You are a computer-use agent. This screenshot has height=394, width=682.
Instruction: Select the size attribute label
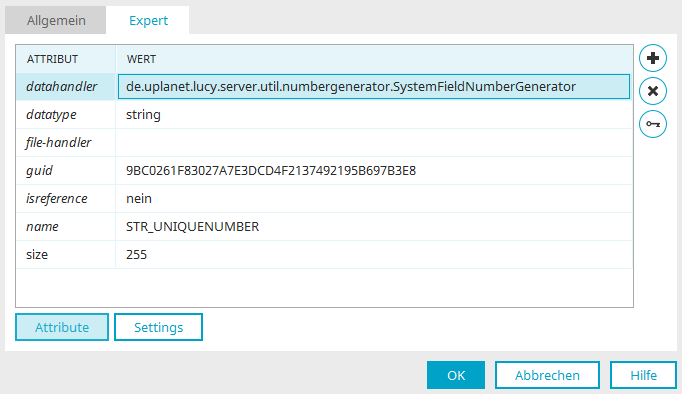(x=37, y=254)
